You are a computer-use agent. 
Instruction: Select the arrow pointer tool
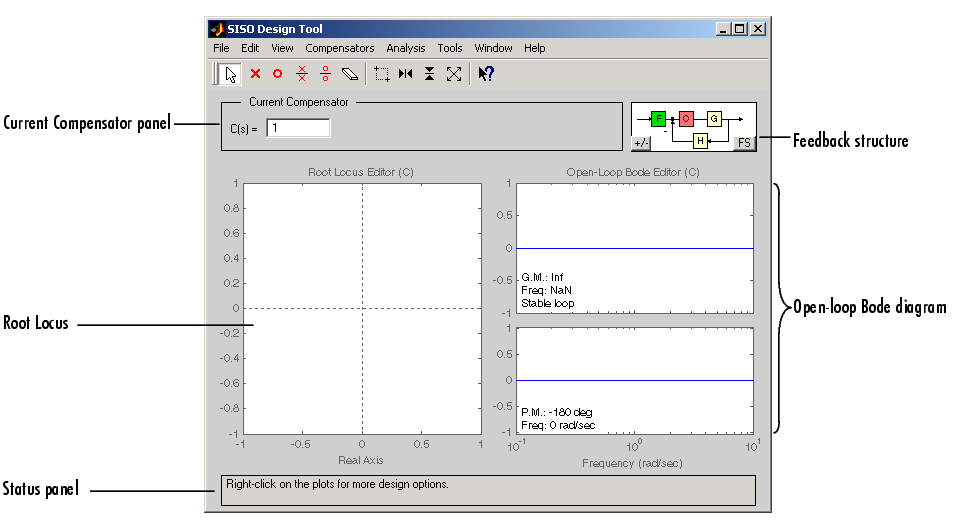(230, 74)
